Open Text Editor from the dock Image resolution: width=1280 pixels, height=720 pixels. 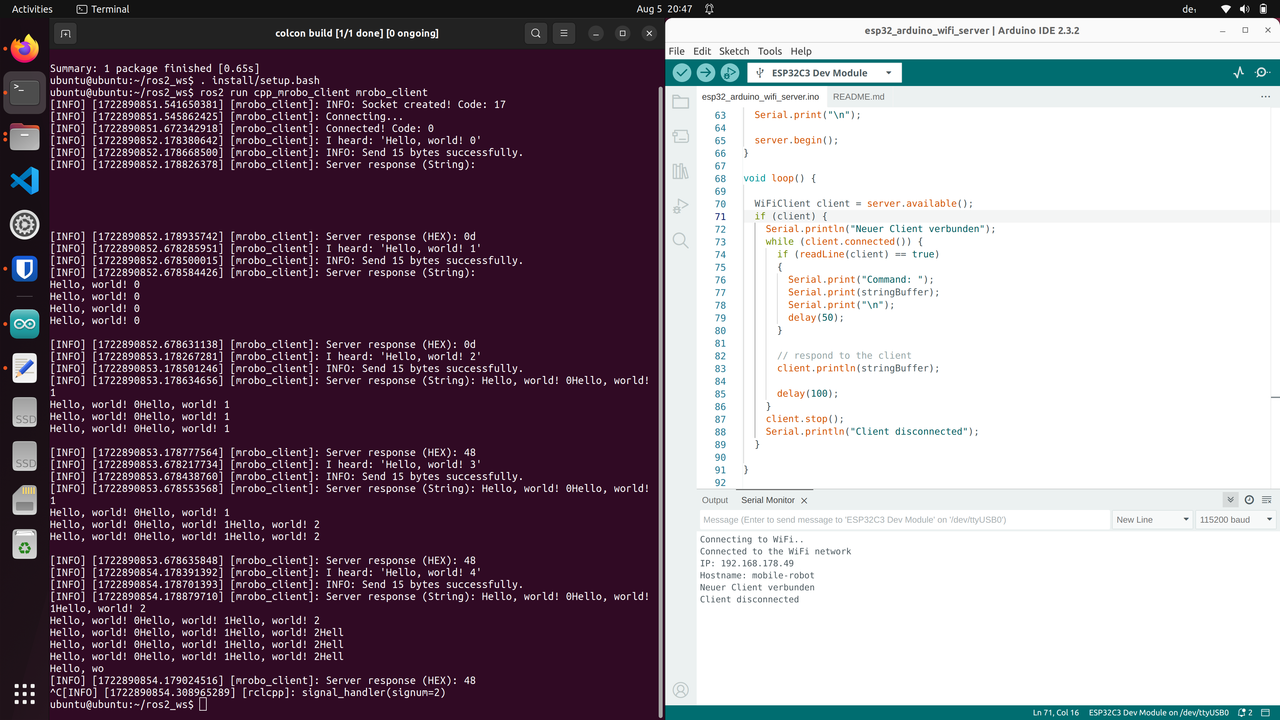pyautogui.click(x=25, y=368)
